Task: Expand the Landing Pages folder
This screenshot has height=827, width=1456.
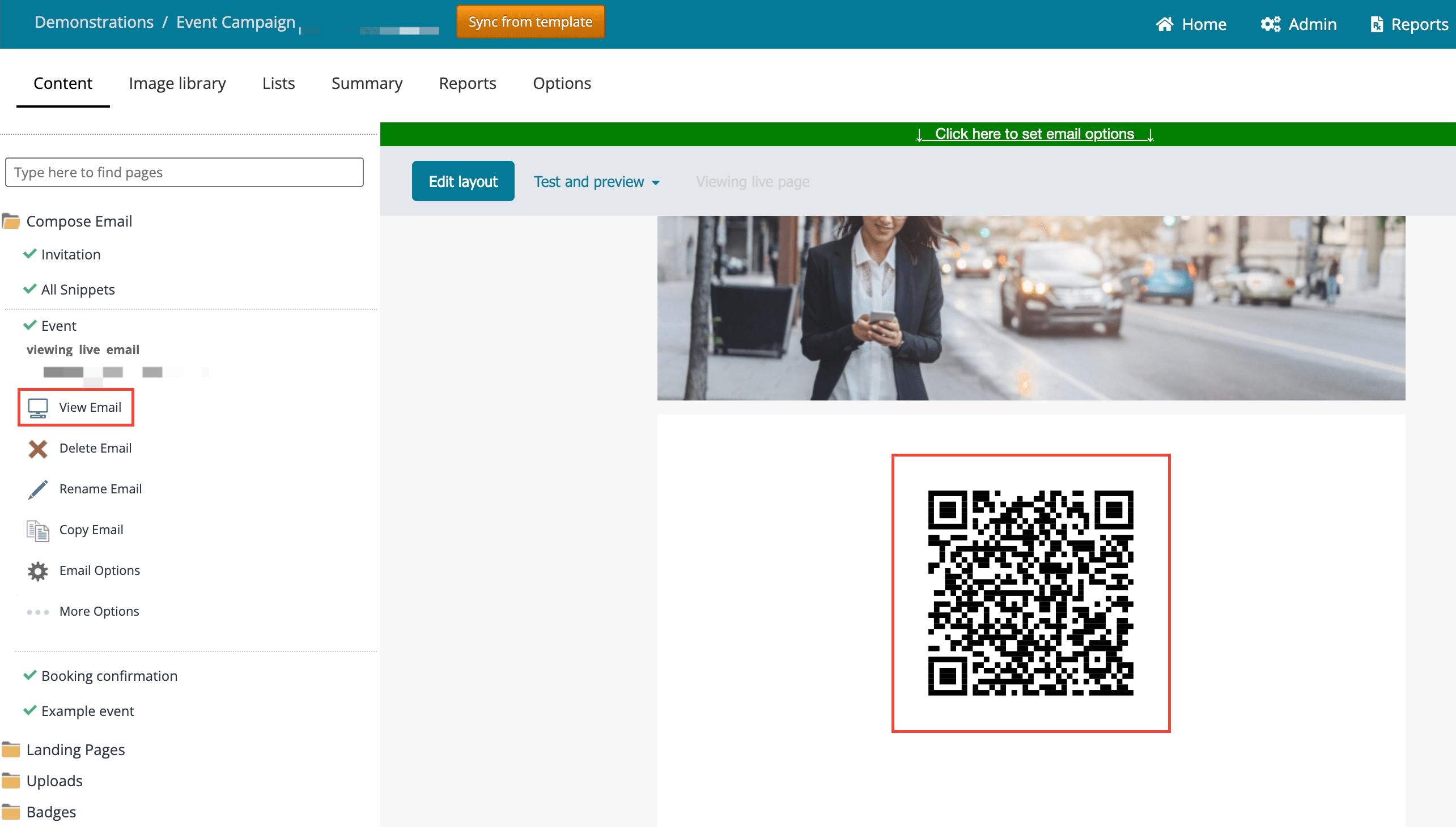Action: click(x=75, y=750)
